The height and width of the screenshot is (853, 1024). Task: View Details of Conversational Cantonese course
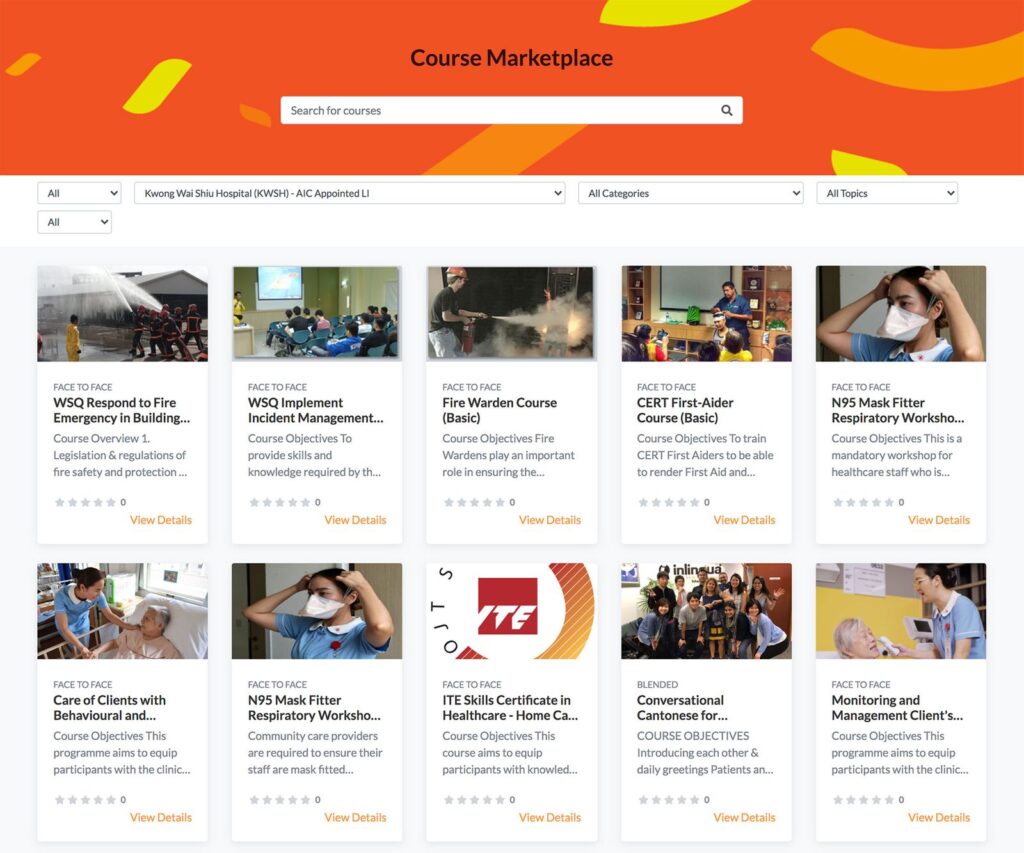click(744, 817)
